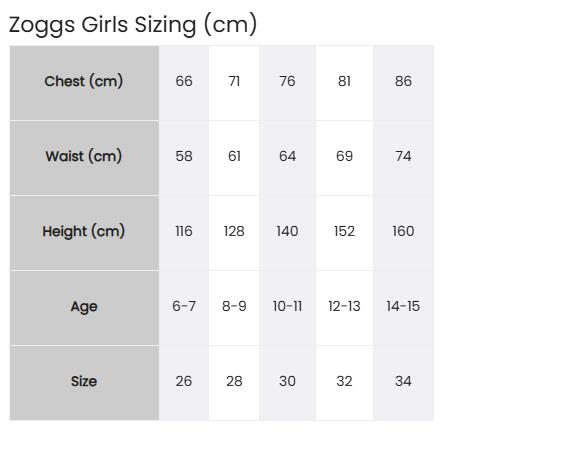Select waist value 69 cell
This screenshot has width=576, height=452.
344,158
